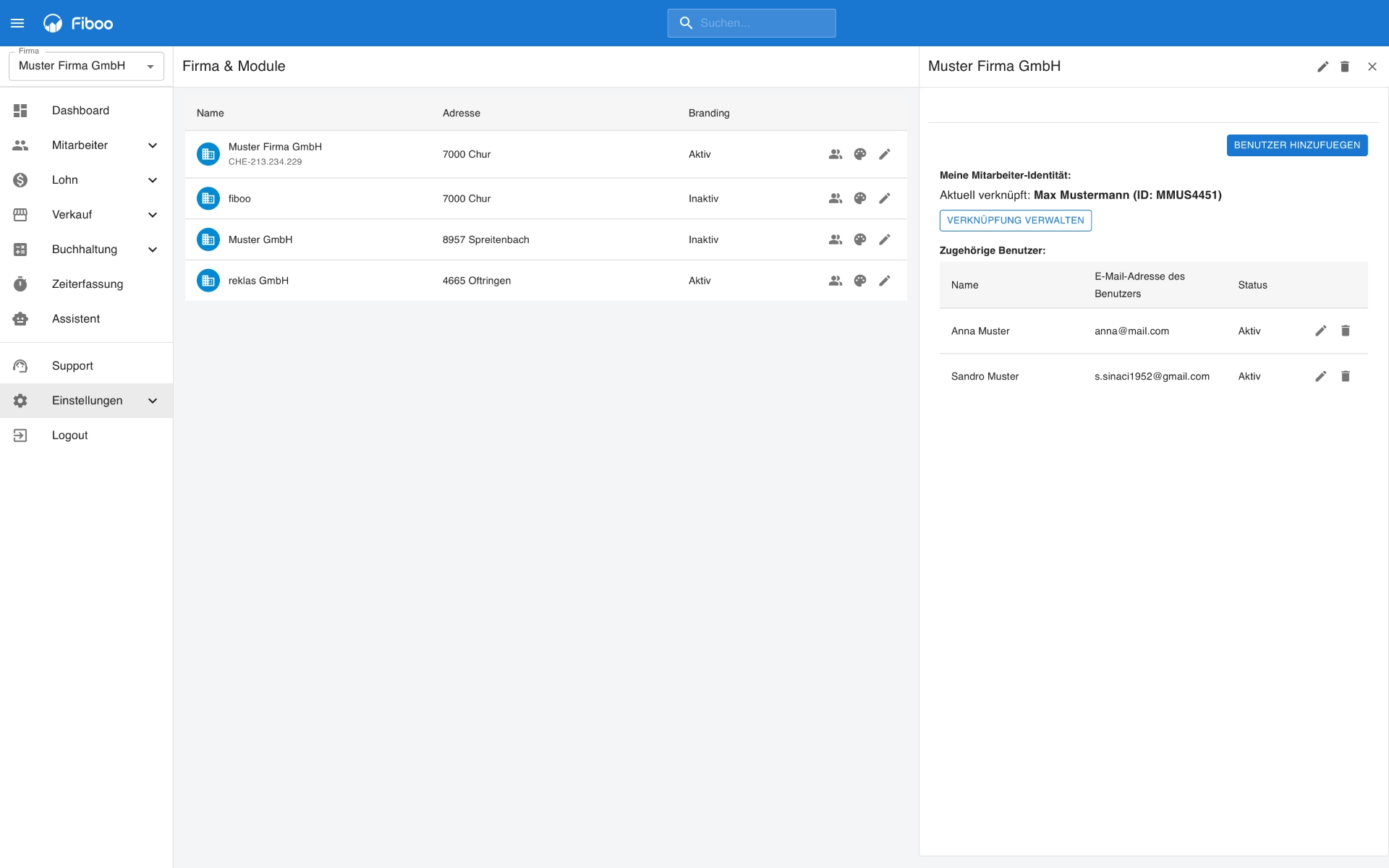Image resolution: width=1389 pixels, height=868 pixels.
Task: Expand the Einstellungen section arrow
Action: [153, 401]
